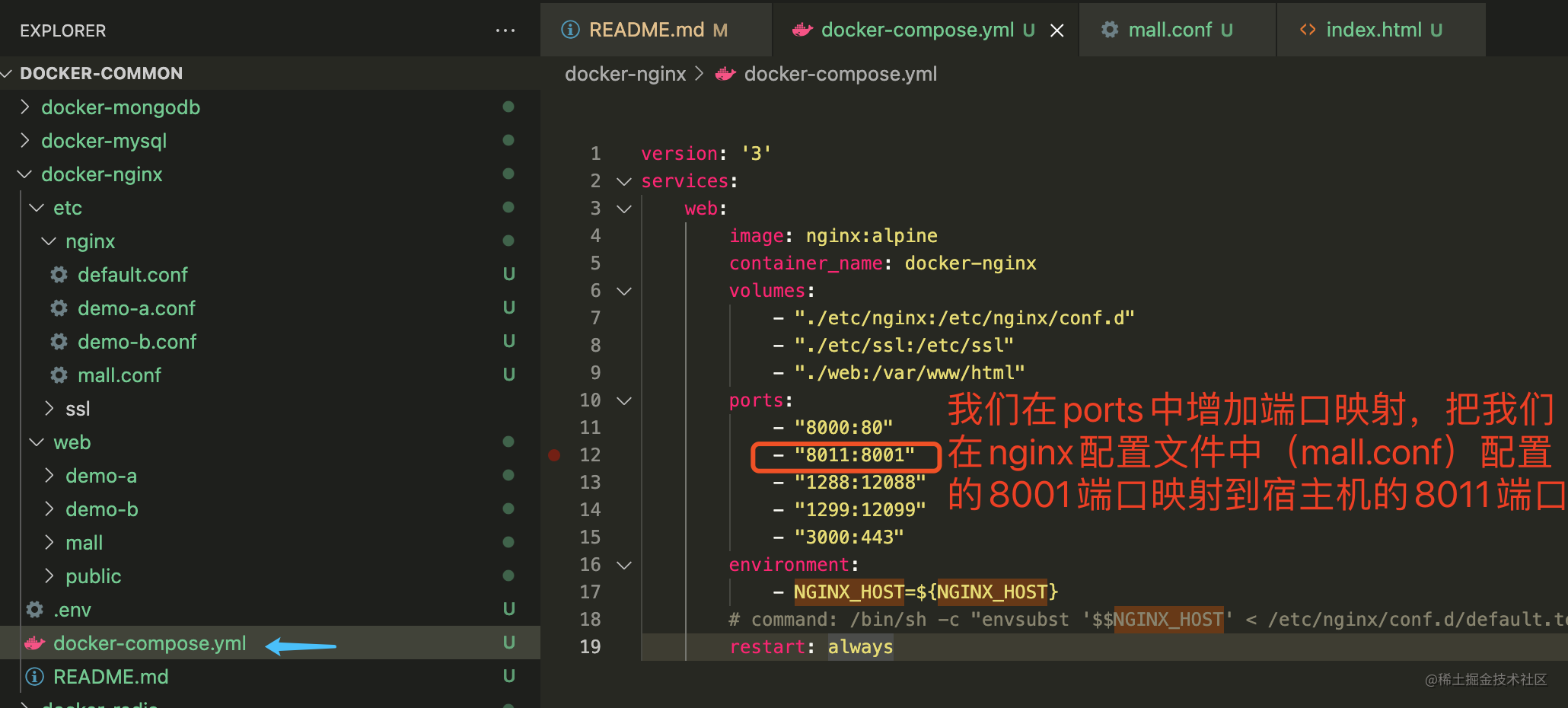Click info icon beside README.md in explorer
The height and width of the screenshot is (708, 1568).
pyautogui.click(x=34, y=676)
